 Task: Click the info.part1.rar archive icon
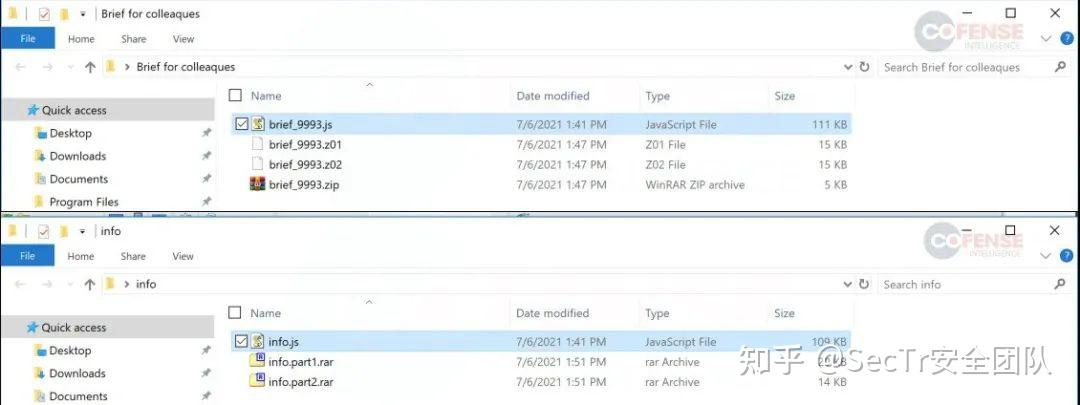coord(258,362)
